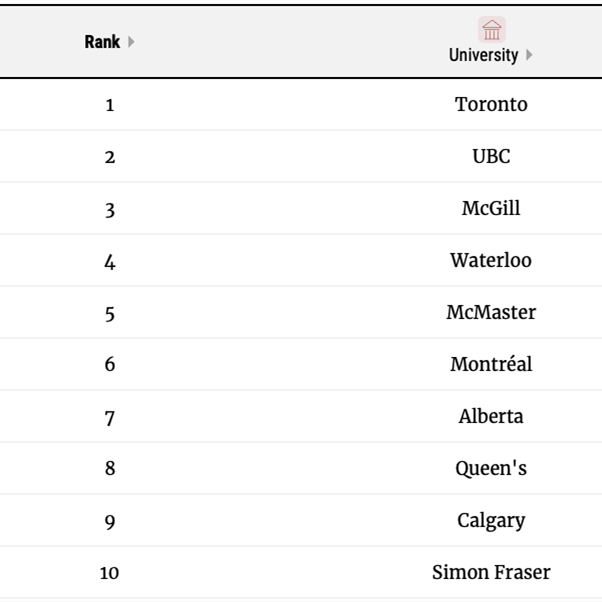Select Montréal in the rankings table
The image size is (602, 602).
tap(491, 364)
